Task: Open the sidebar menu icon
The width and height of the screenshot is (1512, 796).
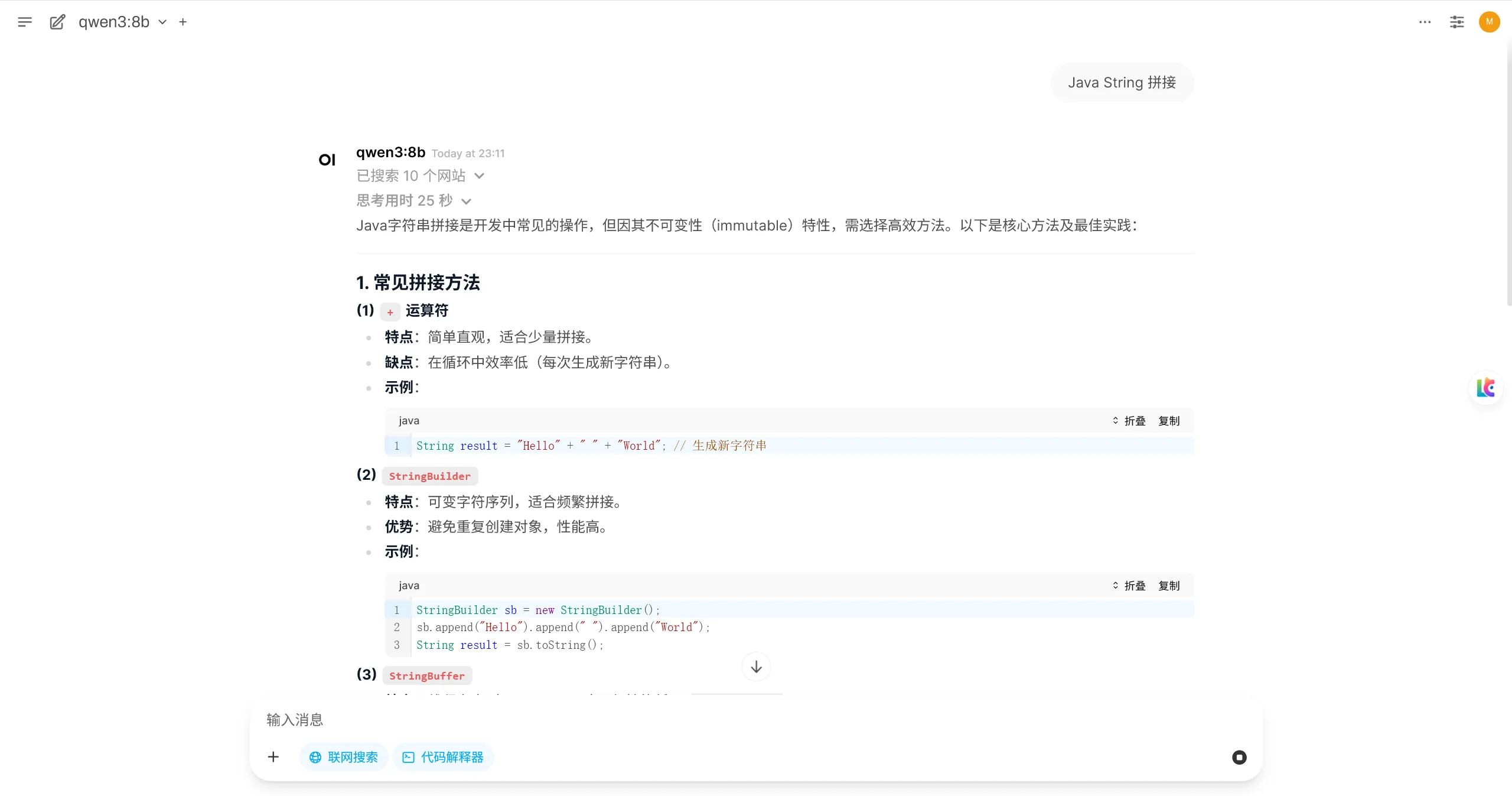Action: coord(25,22)
